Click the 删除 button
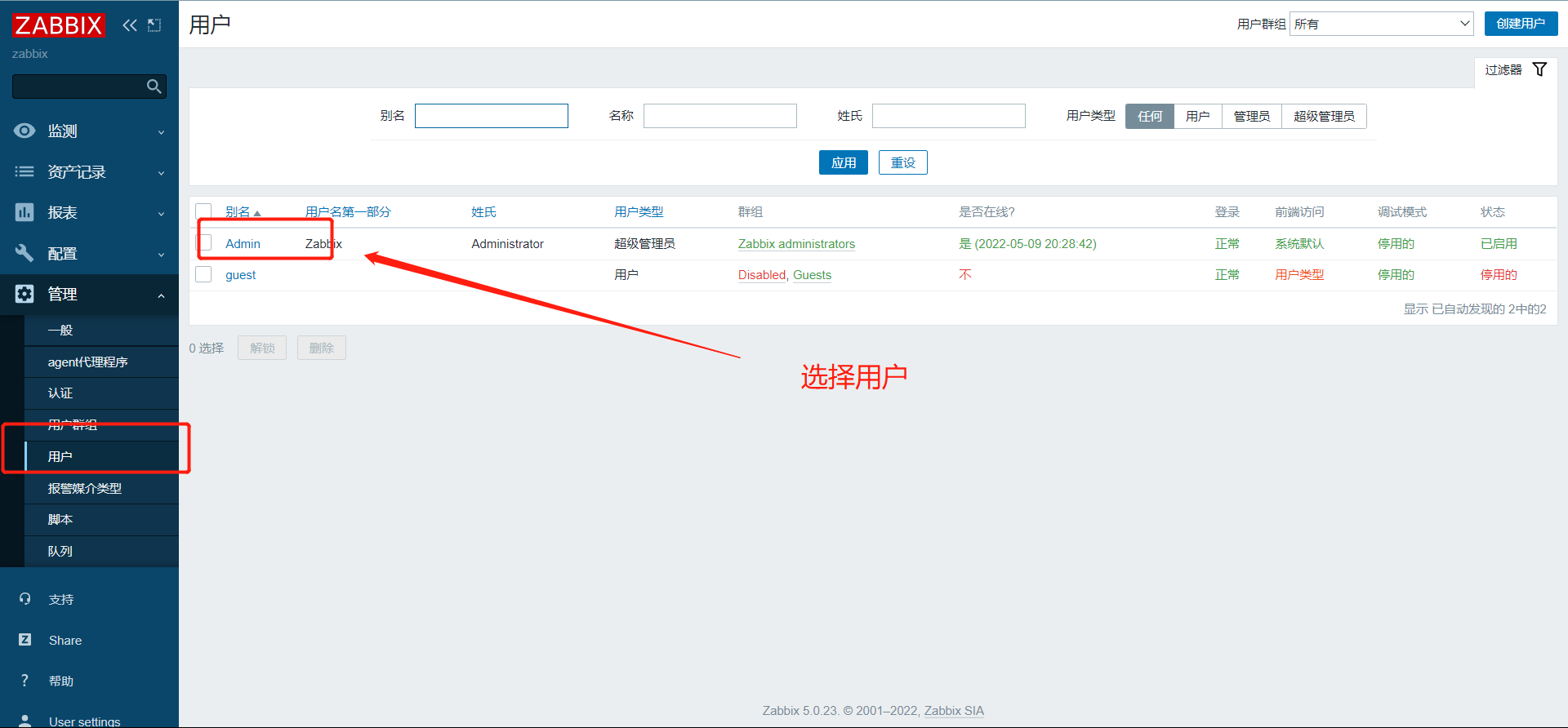 tap(322, 348)
